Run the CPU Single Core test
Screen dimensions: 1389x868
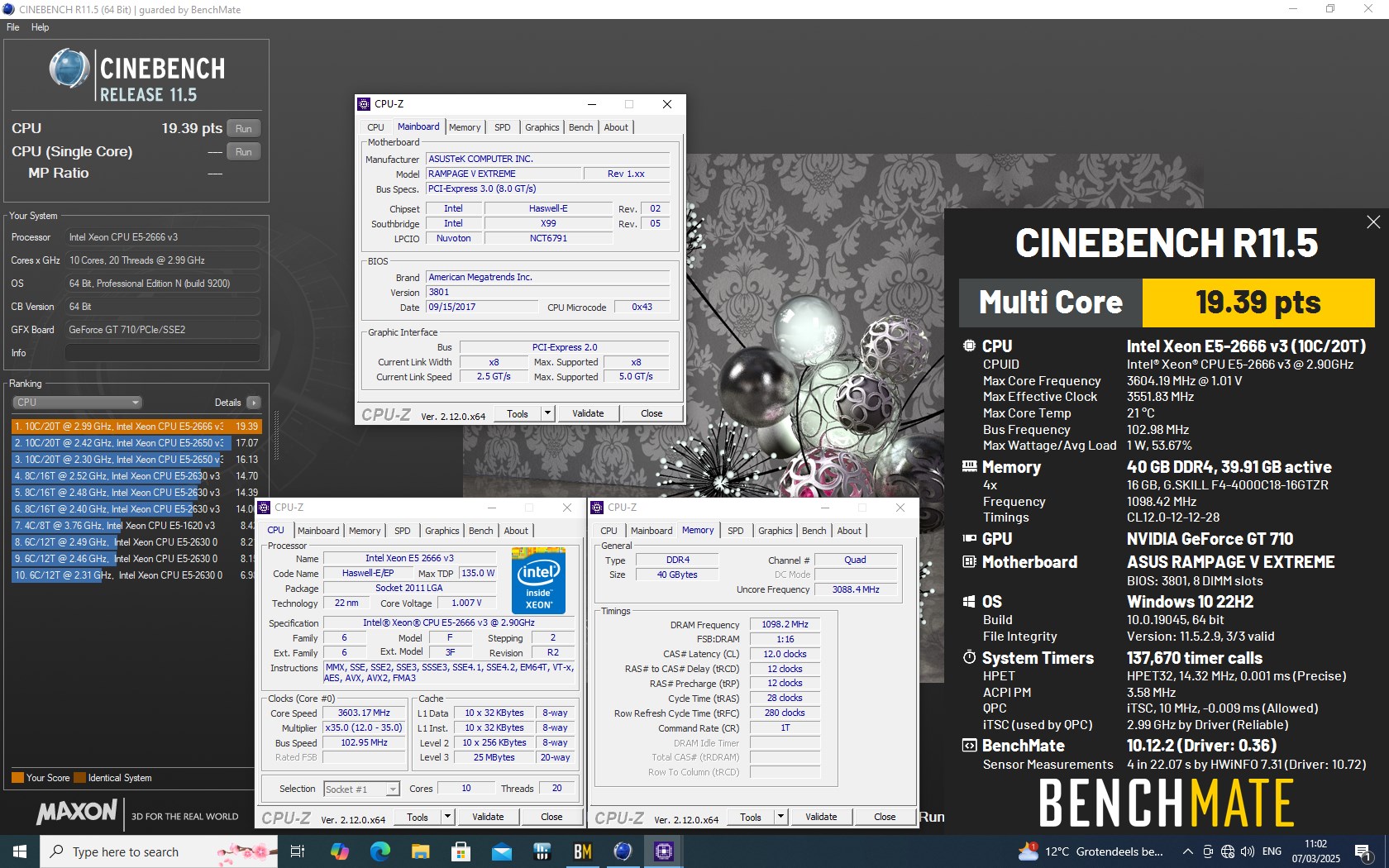tap(243, 152)
